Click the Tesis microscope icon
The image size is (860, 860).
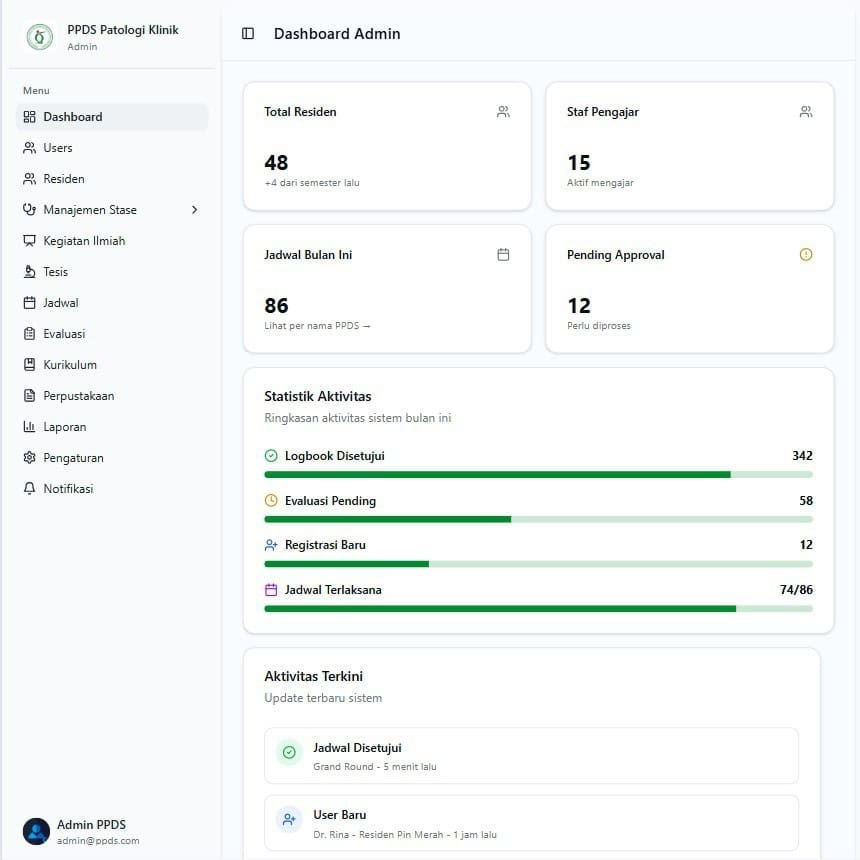pyautogui.click(x=30, y=271)
